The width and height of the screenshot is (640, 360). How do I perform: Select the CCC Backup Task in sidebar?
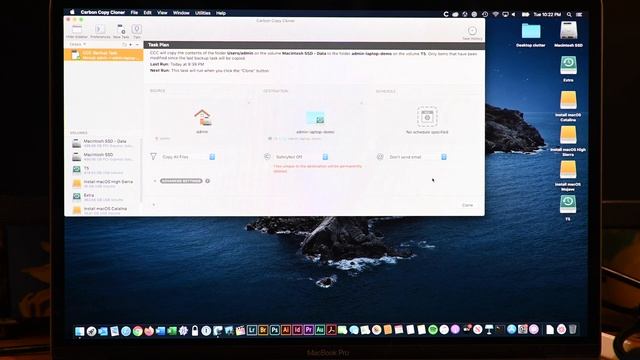(x=104, y=55)
